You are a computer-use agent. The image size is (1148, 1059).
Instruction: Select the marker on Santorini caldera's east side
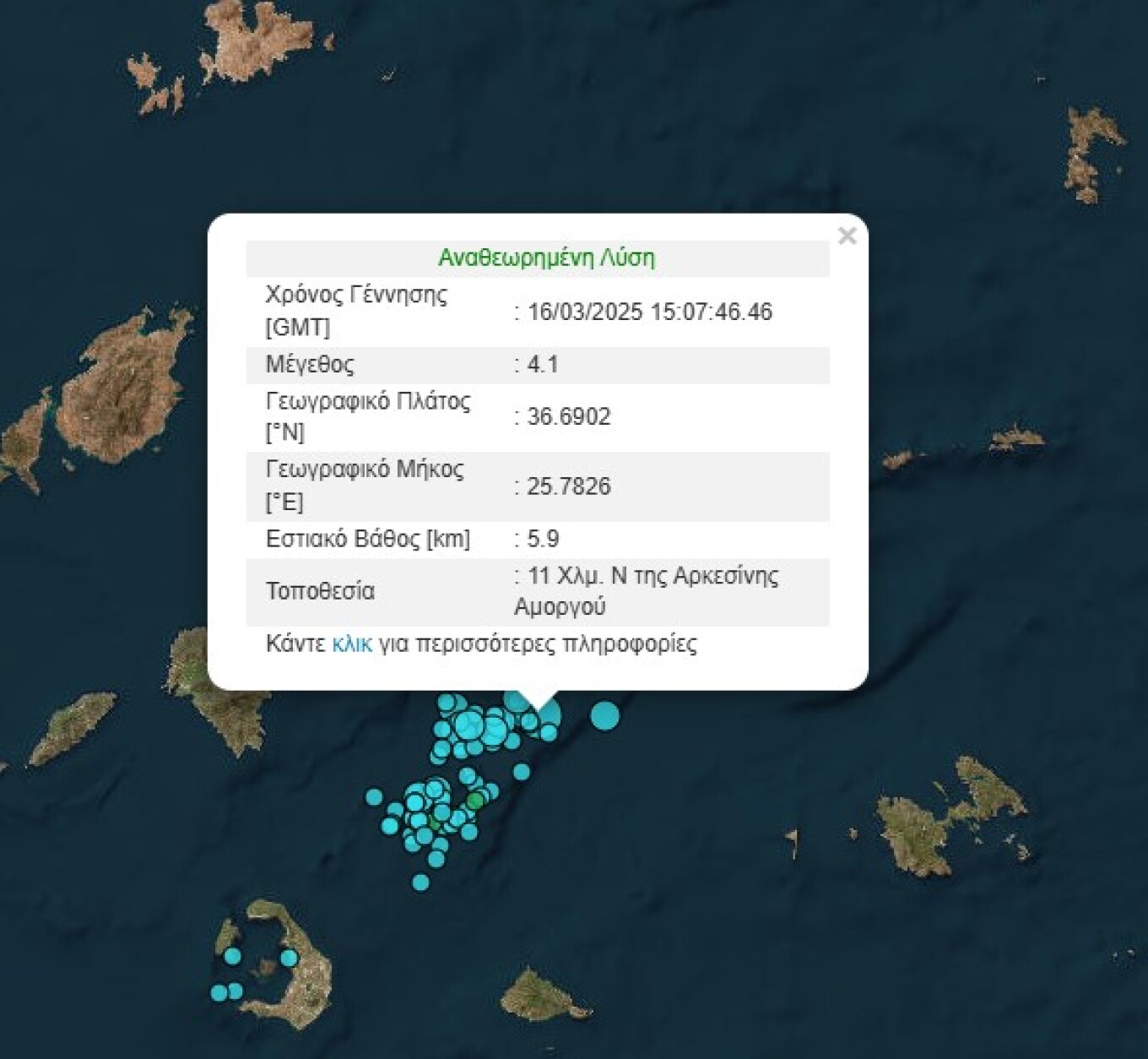tap(289, 958)
